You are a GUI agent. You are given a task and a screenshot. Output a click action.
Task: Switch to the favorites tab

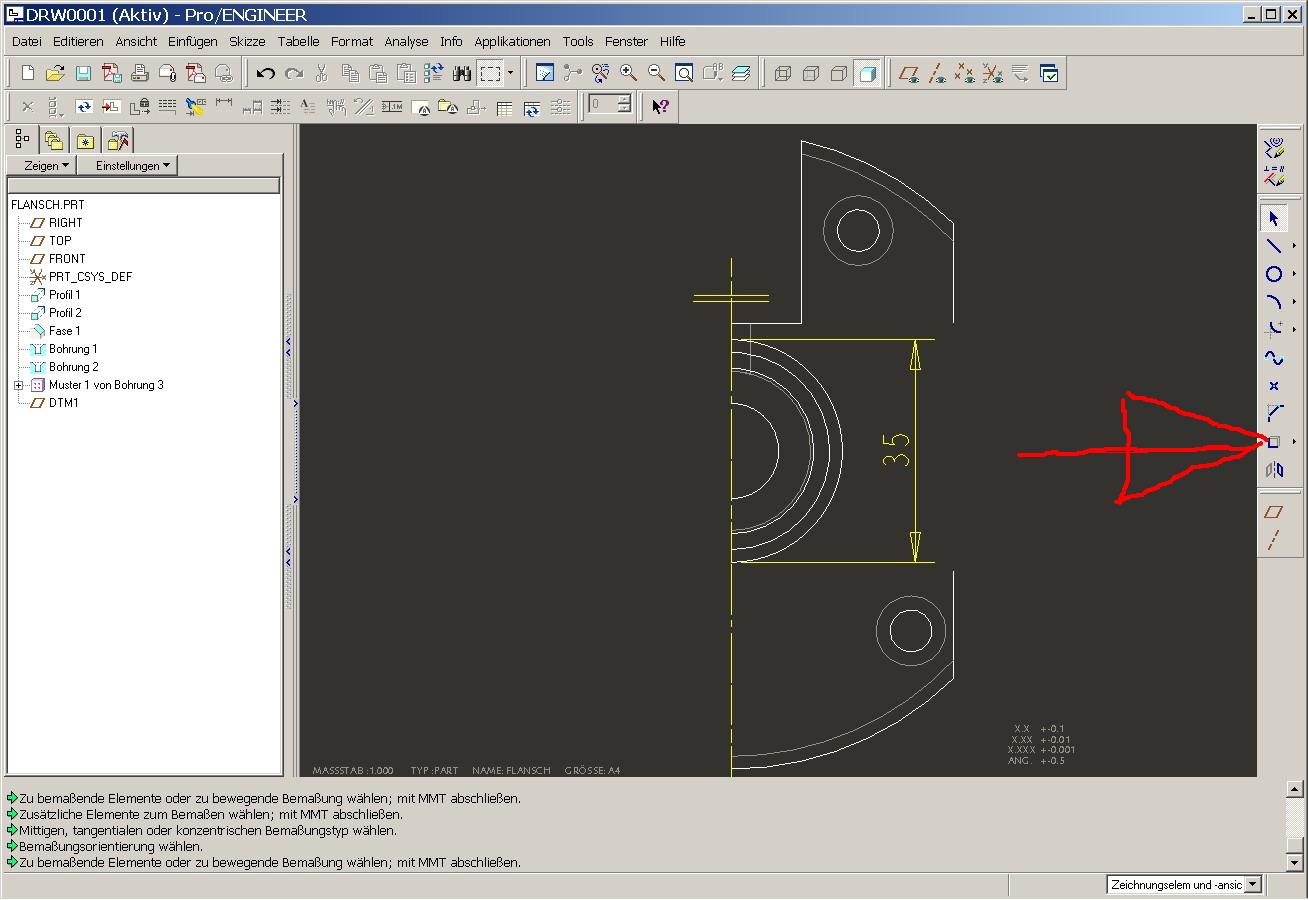(86, 140)
